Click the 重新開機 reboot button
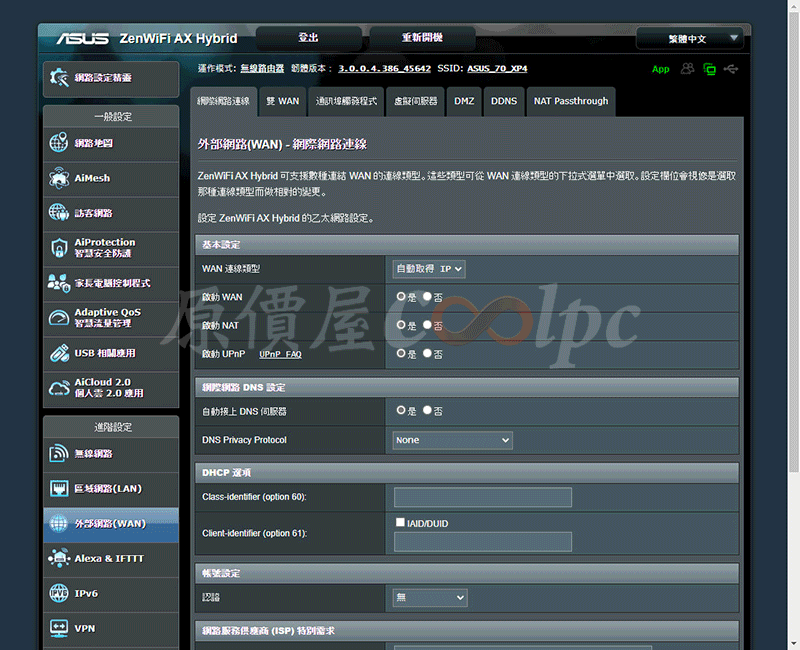 [422, 38]
